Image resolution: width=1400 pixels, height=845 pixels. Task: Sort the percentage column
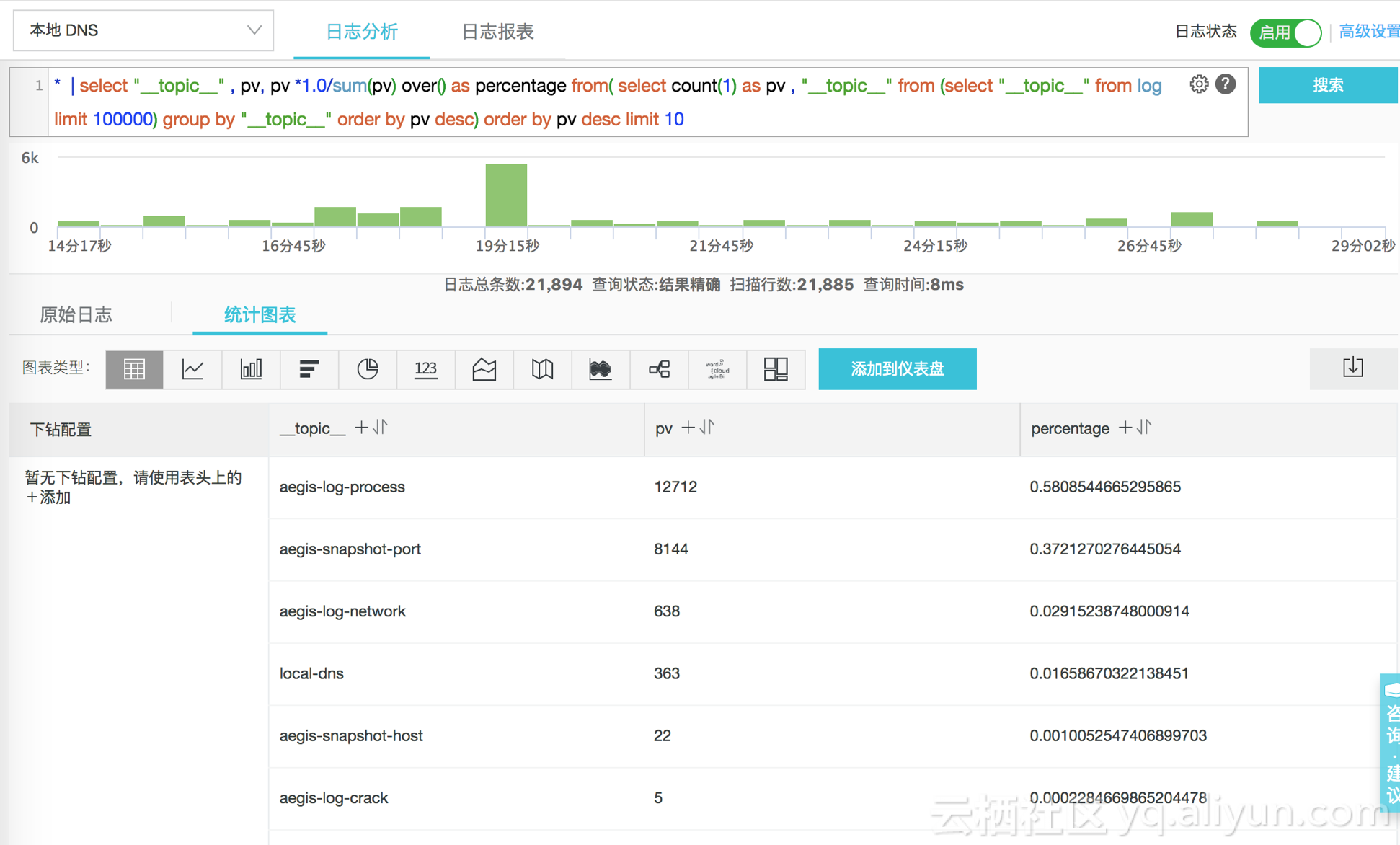tap(1144, 428)
